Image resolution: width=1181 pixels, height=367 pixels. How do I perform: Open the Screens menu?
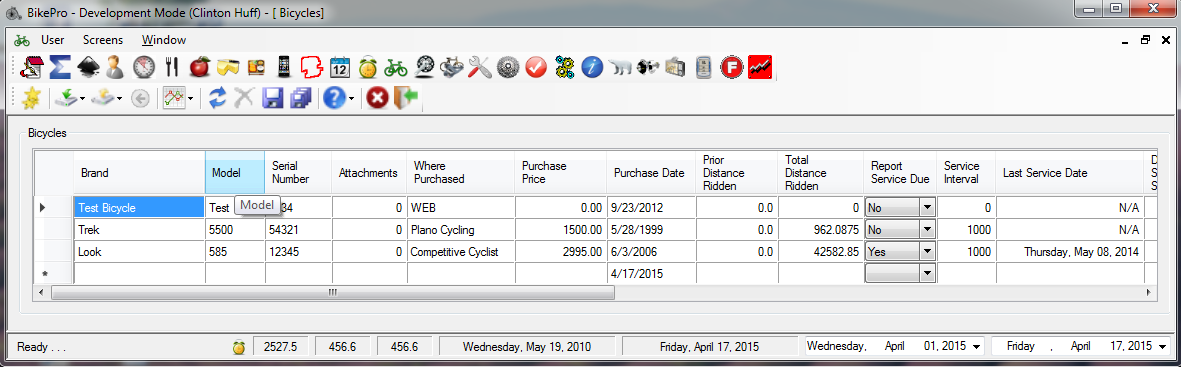(x=102, y=40)
